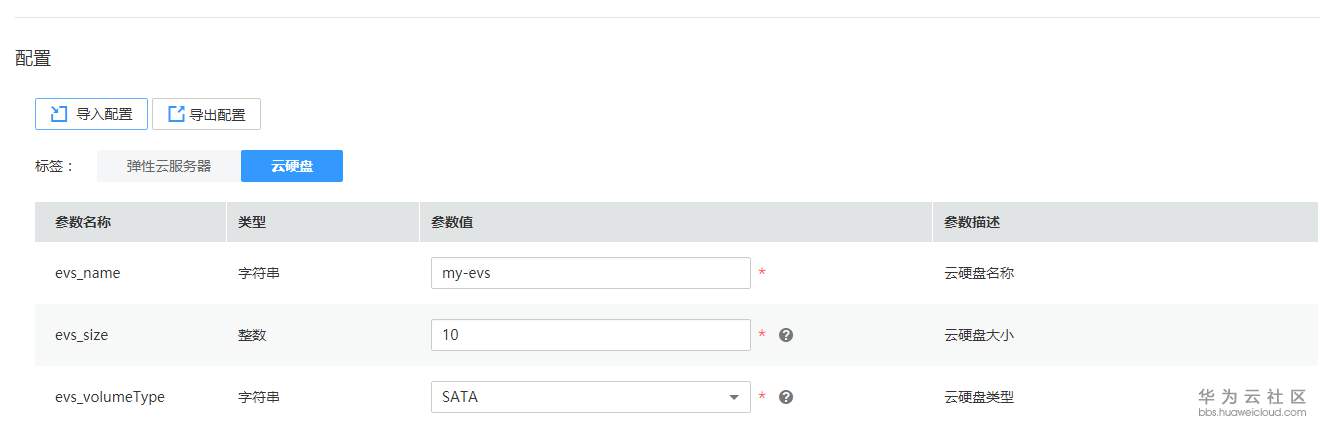Click the red asterisk next to my-evs
Viewport: 1320px width, 427px height.
coord(762,273)
